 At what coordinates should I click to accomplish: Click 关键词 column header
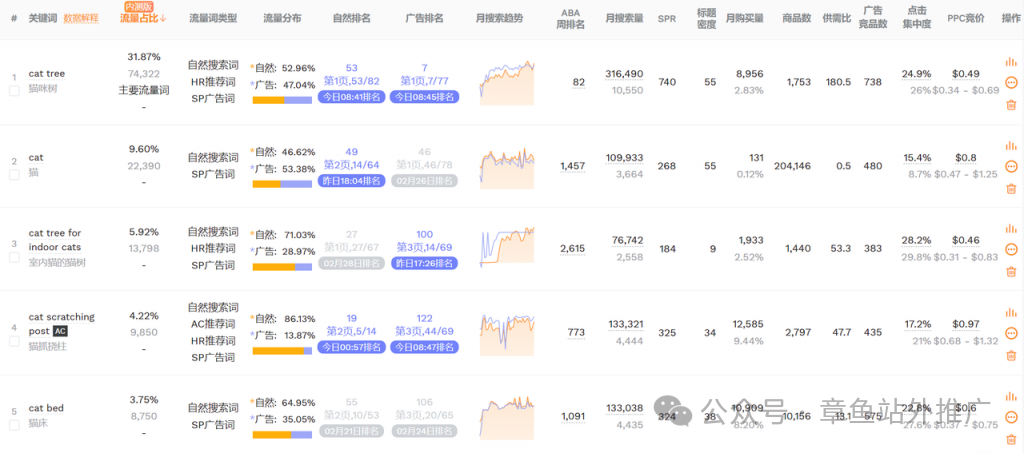[43, 18]
